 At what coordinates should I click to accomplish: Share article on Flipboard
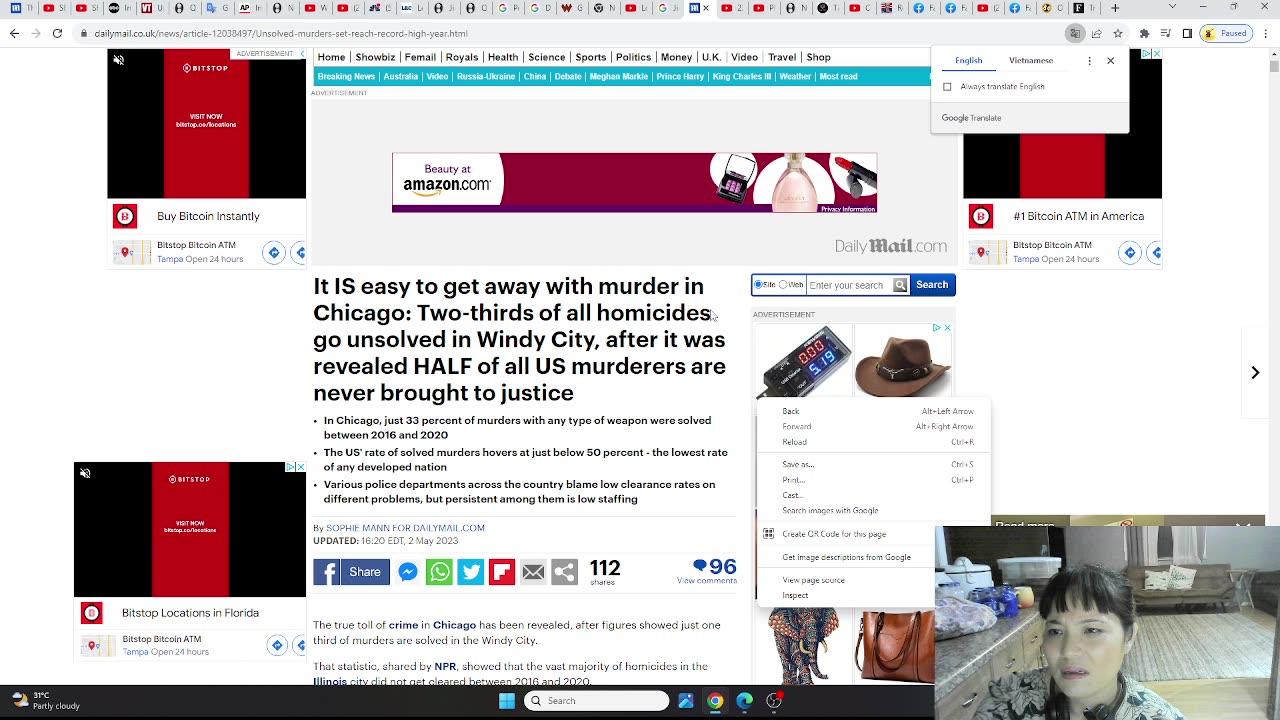click(x=502, y=572)
